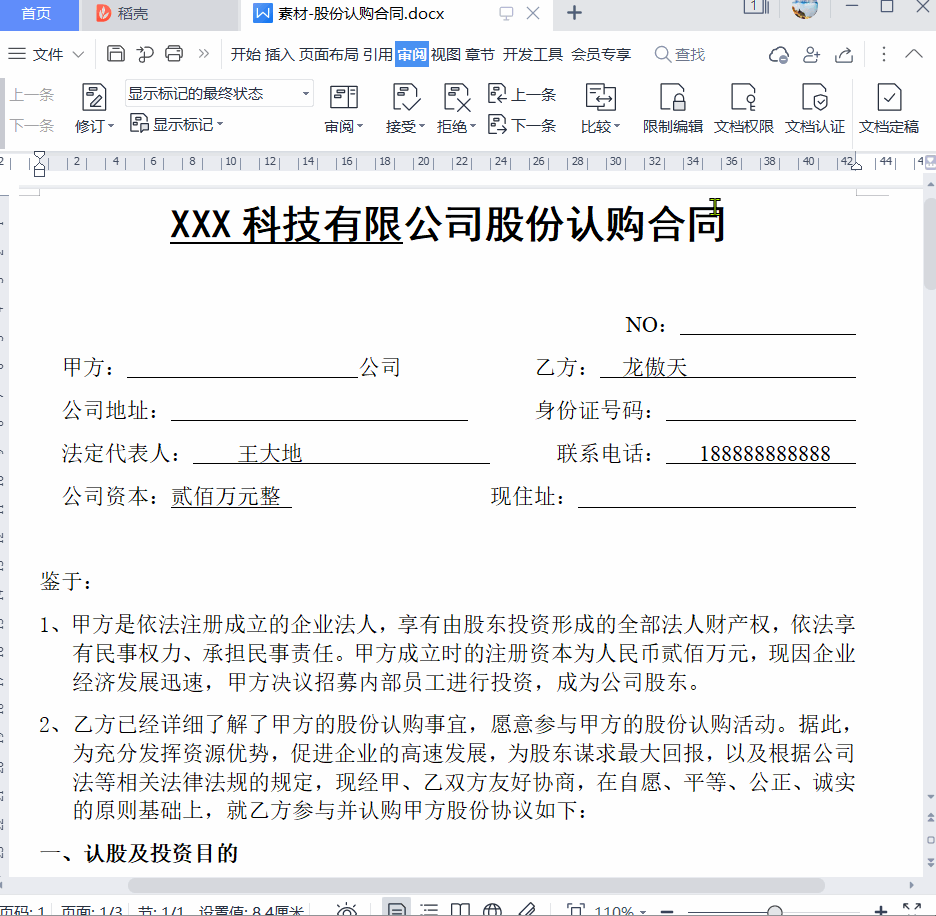This screenshot has height=916, width=936.
Task: Click the heading 一、认股及投资目的
Action: tap(138, 853)
